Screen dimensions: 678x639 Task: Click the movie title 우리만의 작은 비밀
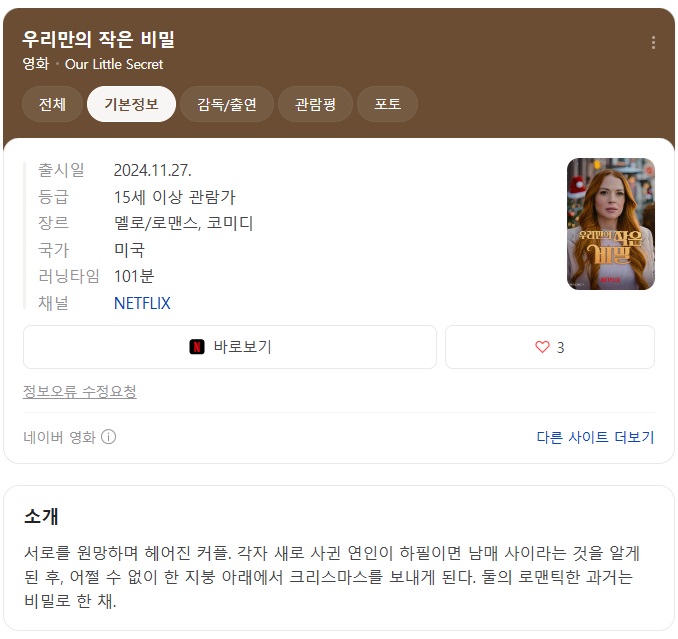(x=99, y=39)
